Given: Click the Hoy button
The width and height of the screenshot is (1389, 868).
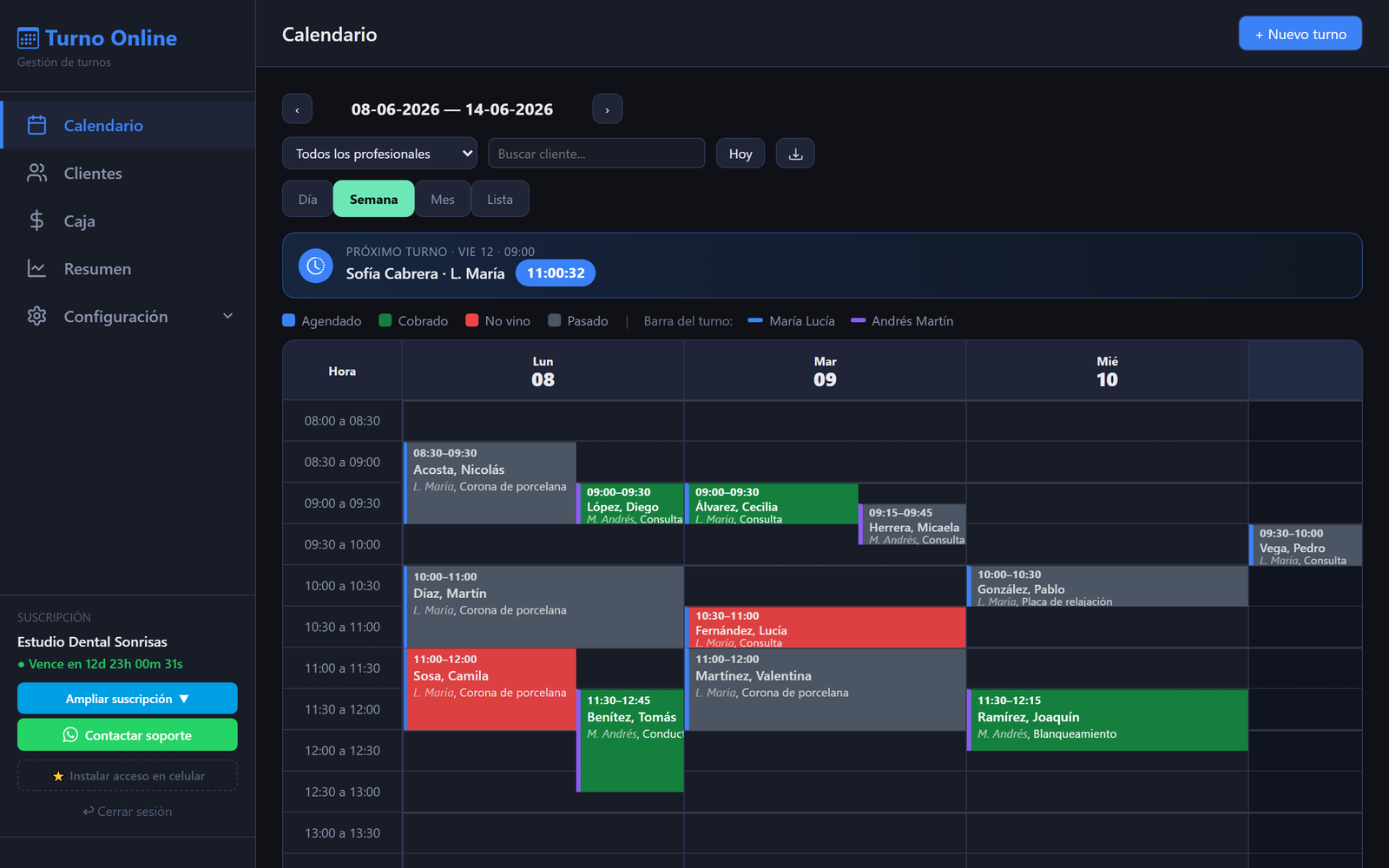Looking at the screenshot, I should point(741,154).
